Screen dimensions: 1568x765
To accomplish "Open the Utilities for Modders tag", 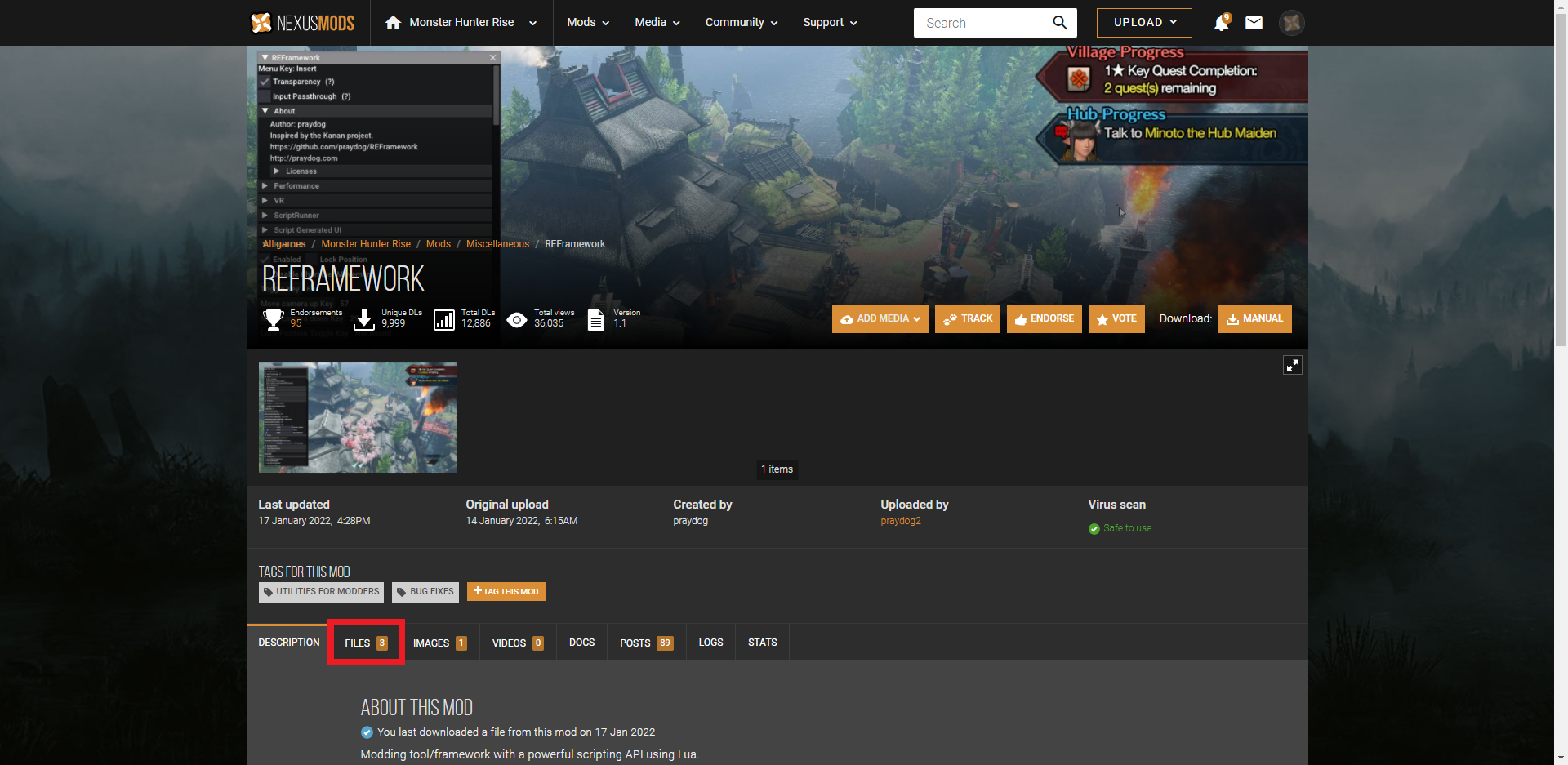I will coord(321,592).
